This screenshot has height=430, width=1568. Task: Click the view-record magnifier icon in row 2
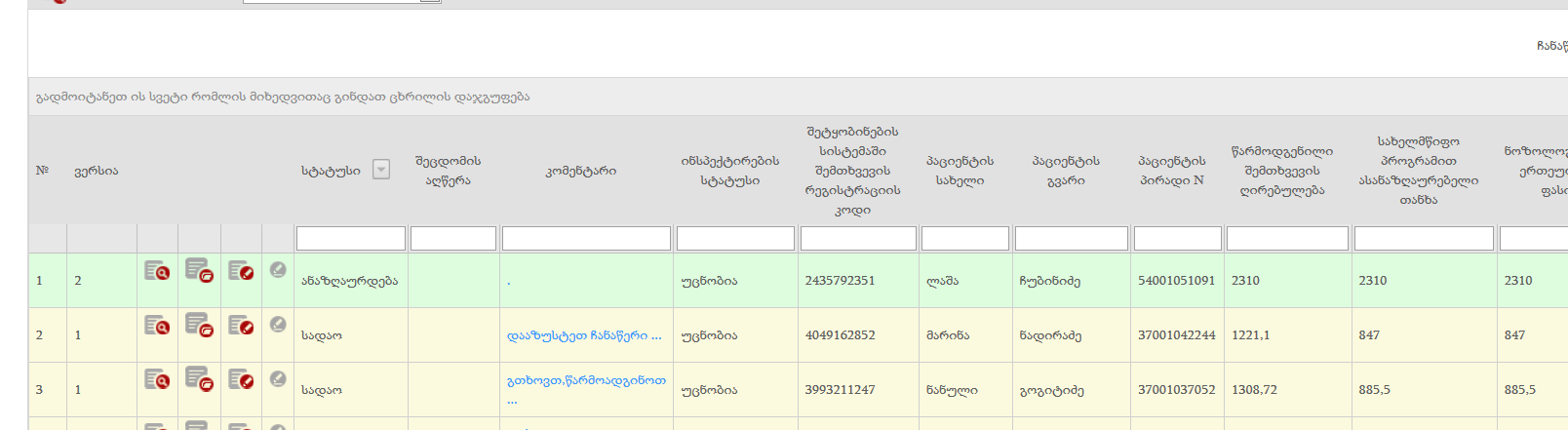[x=157, y=326]
